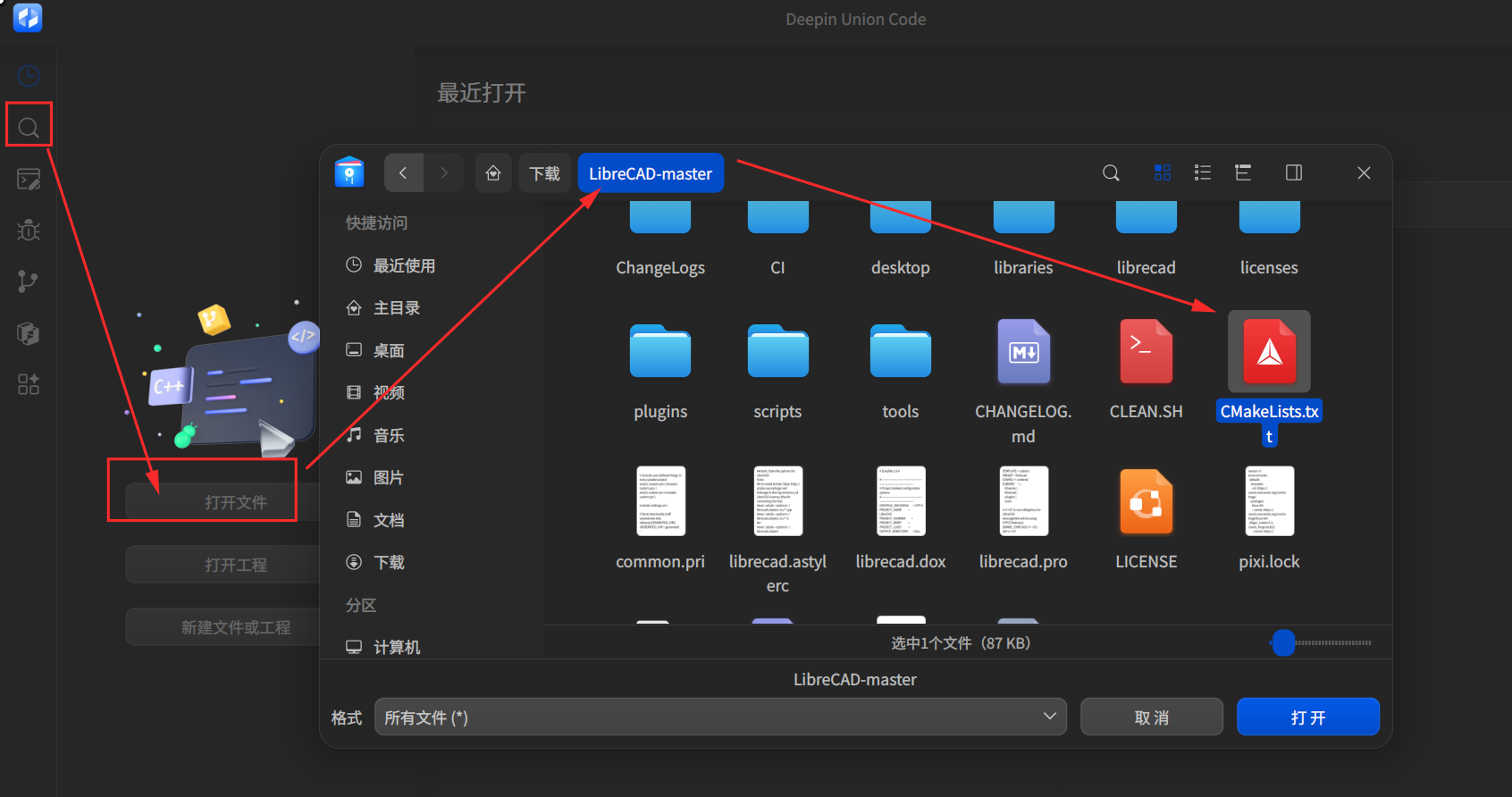Image resolution: width=1512 pixels, height=797 pixels.
Task: Open the debug bug sidebar icon
Action: (29, 231)
